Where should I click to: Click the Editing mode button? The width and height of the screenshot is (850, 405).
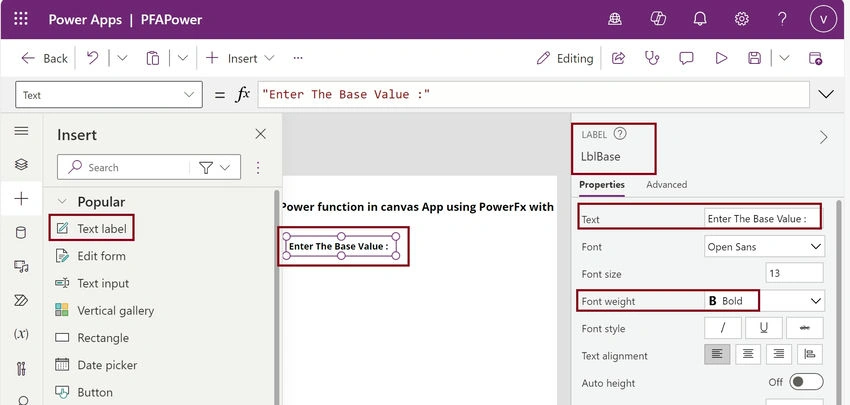point(565,58)
